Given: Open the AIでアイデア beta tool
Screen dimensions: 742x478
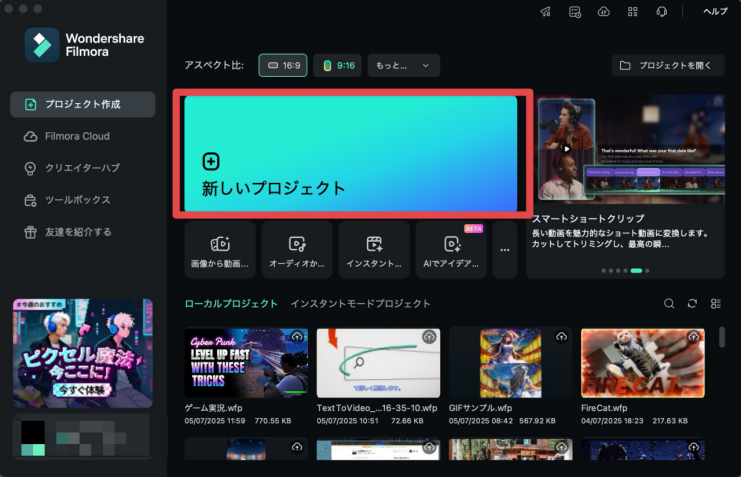Looking at the screenshot, I should pyautogui.click(x=451, y=250).
